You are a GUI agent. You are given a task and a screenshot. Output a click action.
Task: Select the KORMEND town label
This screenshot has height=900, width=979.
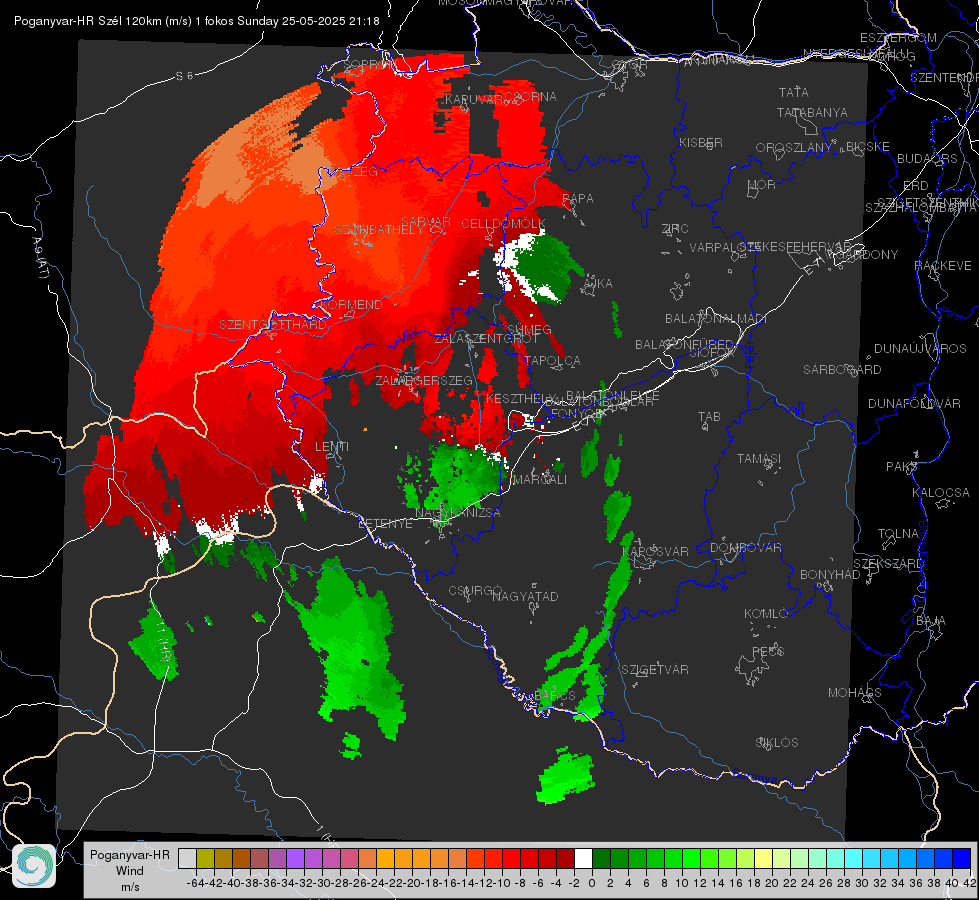[x=351, y=305]
